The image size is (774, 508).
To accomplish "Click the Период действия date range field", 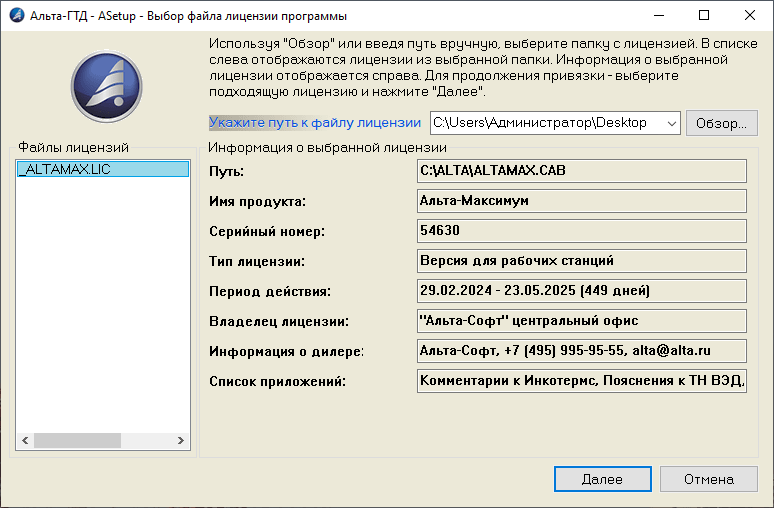I will (x=581, y=291).
